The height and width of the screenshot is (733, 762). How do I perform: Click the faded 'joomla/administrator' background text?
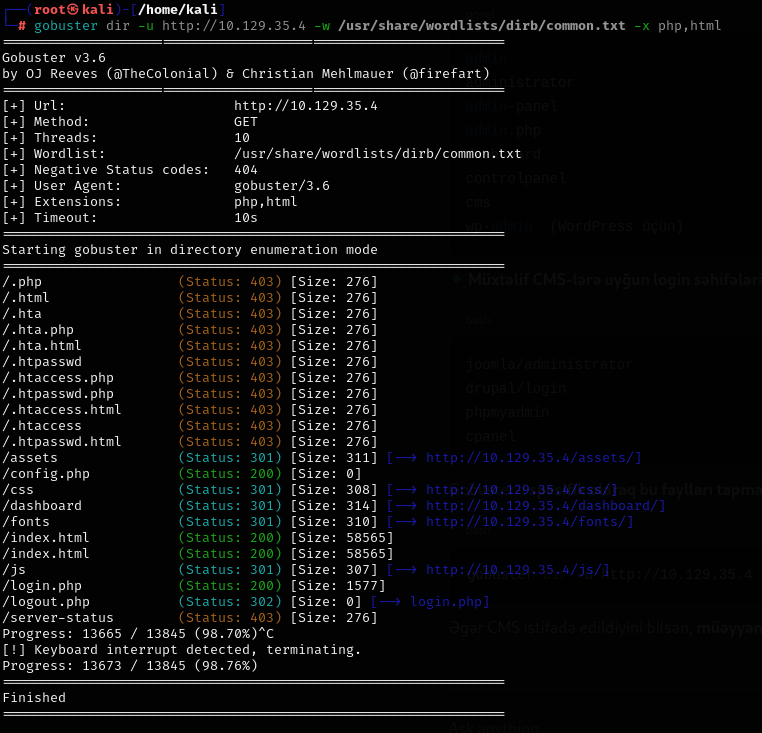click(549, 365)
